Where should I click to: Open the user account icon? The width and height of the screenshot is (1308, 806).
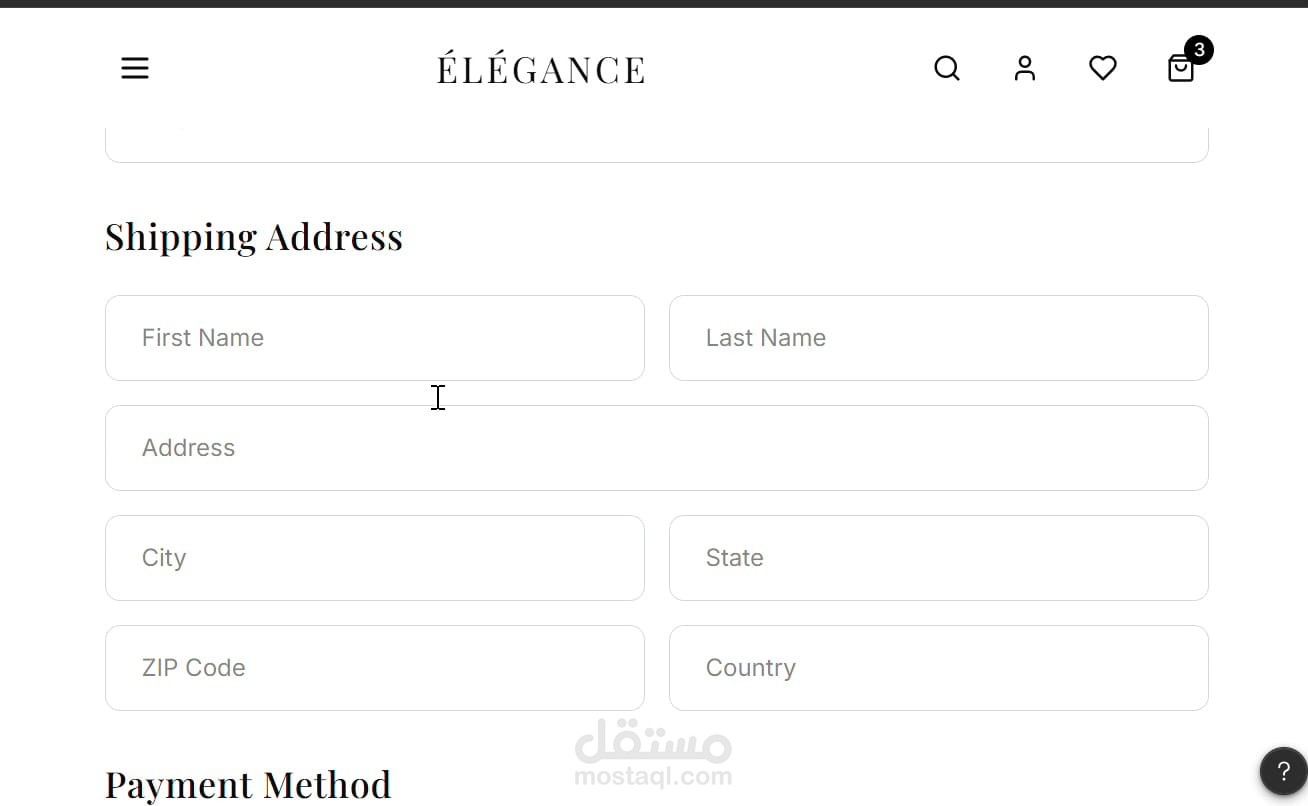(x=1024, y=68)
